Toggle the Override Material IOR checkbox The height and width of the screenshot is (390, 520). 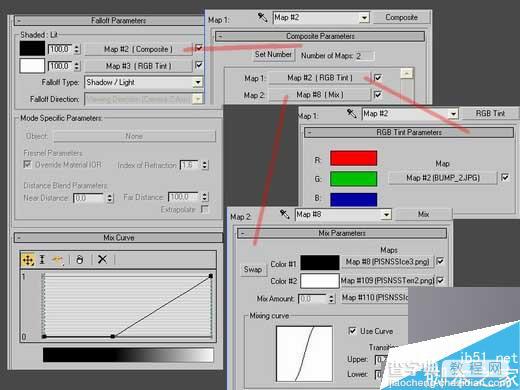pyautogui.click(x=27, y=164)
